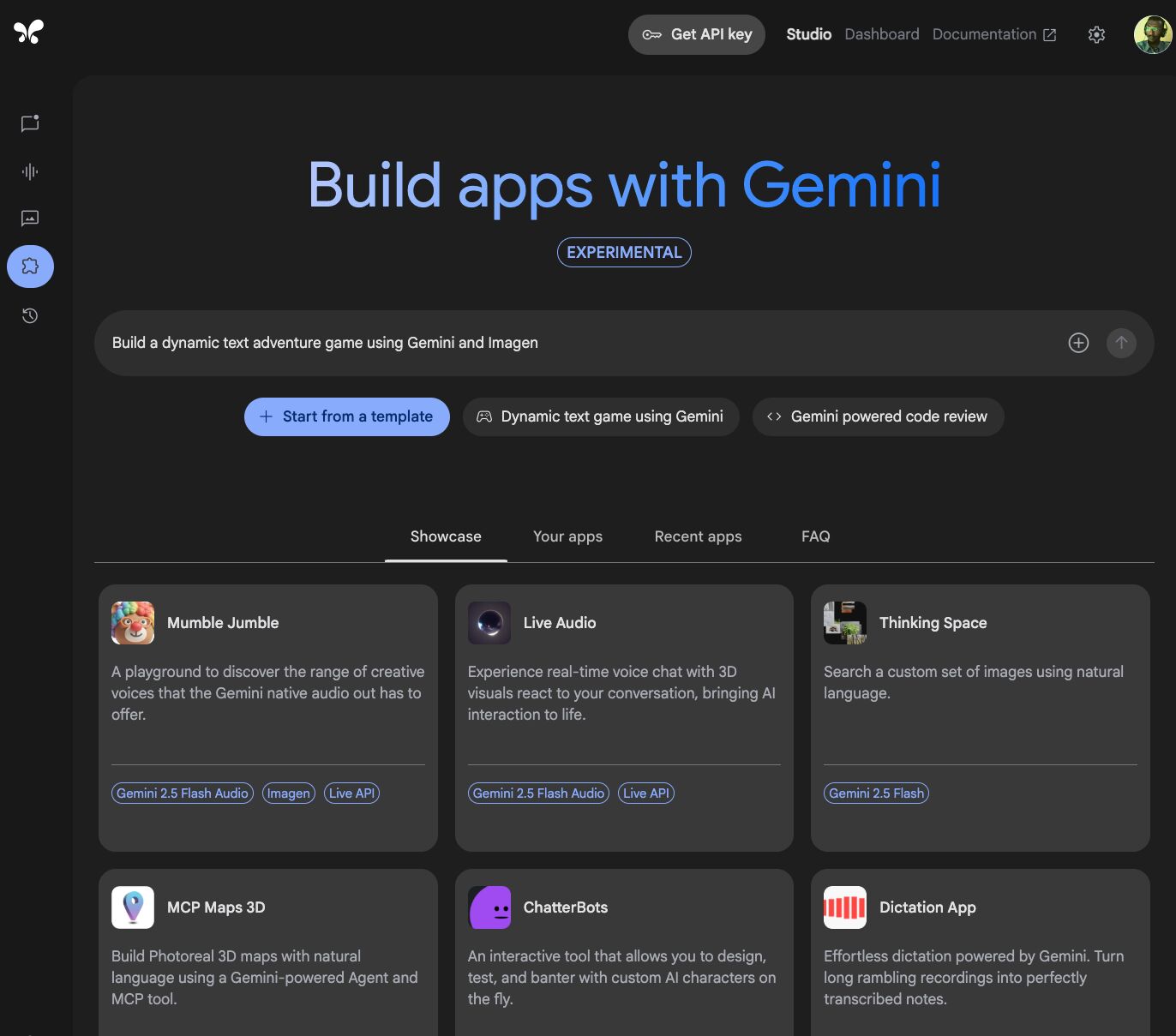Viewport: 1176px width, 1036px height.
Task: Open the Dictation App icon
Action: (x=845, y=907)
